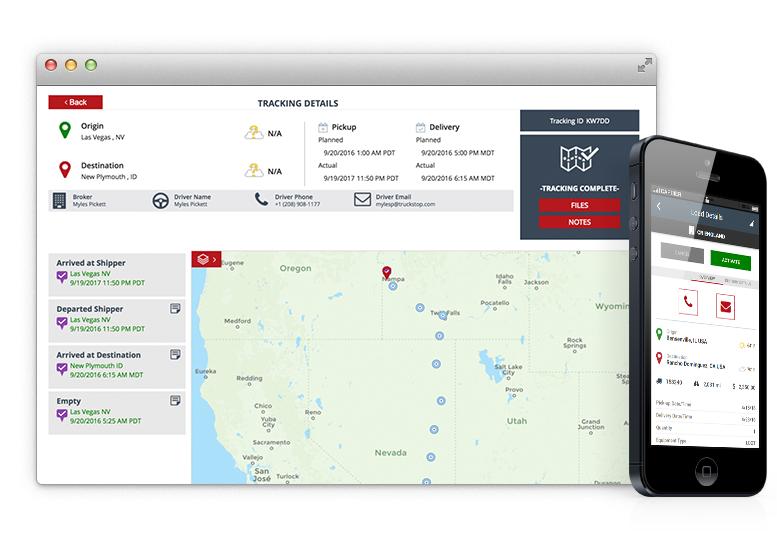Click the driver phone number +1 (208) 908-1177
This screenshot has width=777, height=533.
[297, 204]
